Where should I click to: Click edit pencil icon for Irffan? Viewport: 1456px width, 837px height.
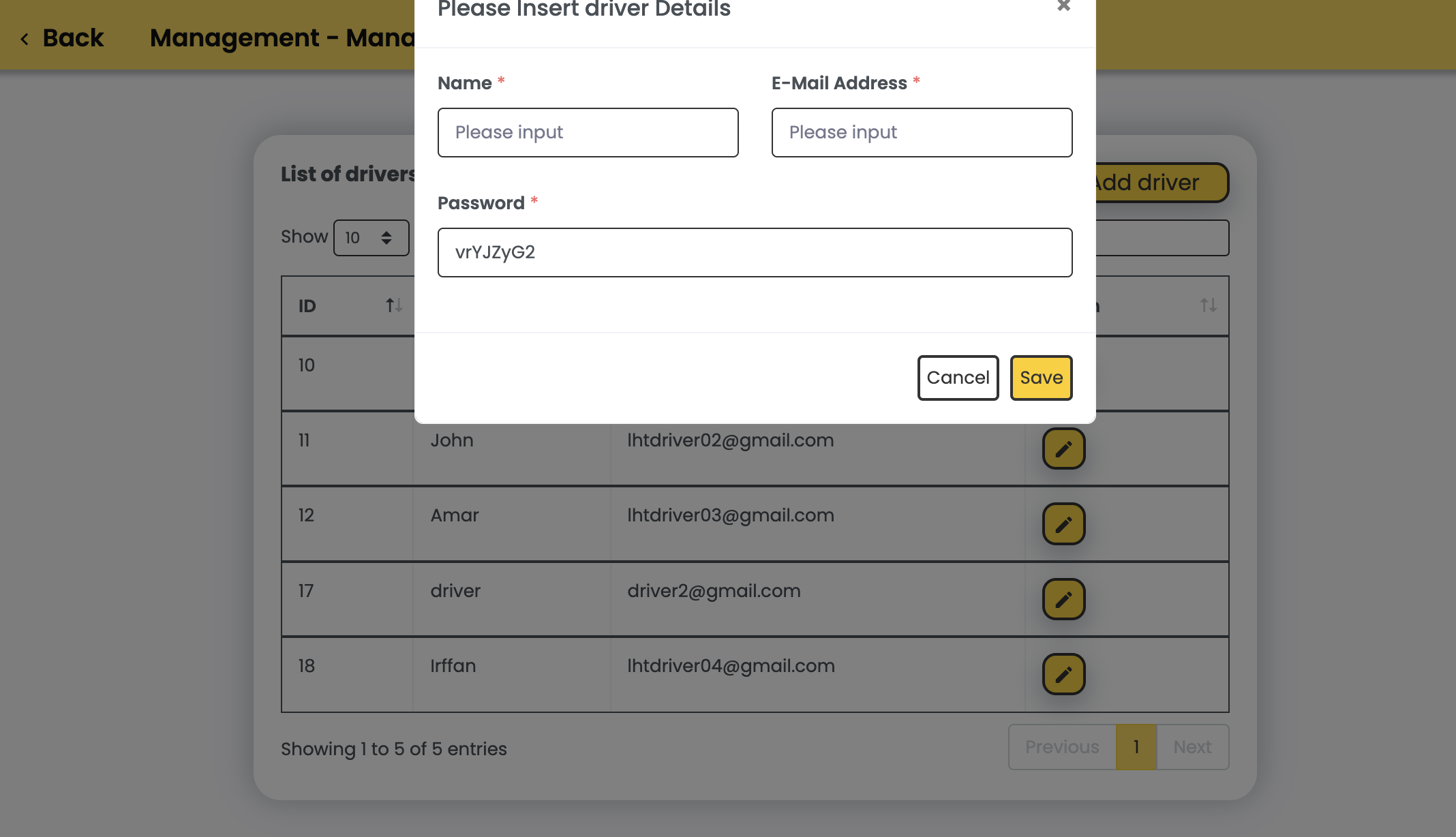pos(1063,674)
